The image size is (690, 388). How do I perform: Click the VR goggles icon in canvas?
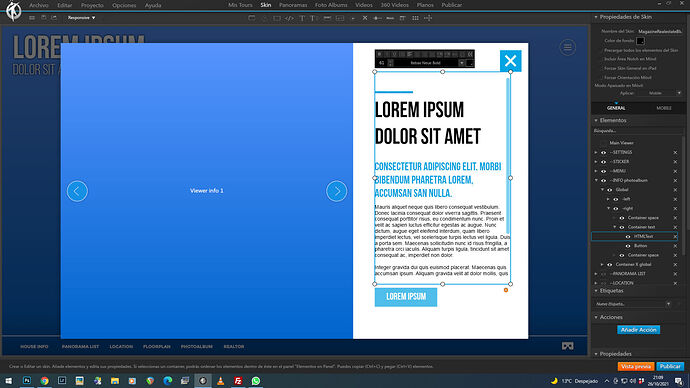[568, 346]
